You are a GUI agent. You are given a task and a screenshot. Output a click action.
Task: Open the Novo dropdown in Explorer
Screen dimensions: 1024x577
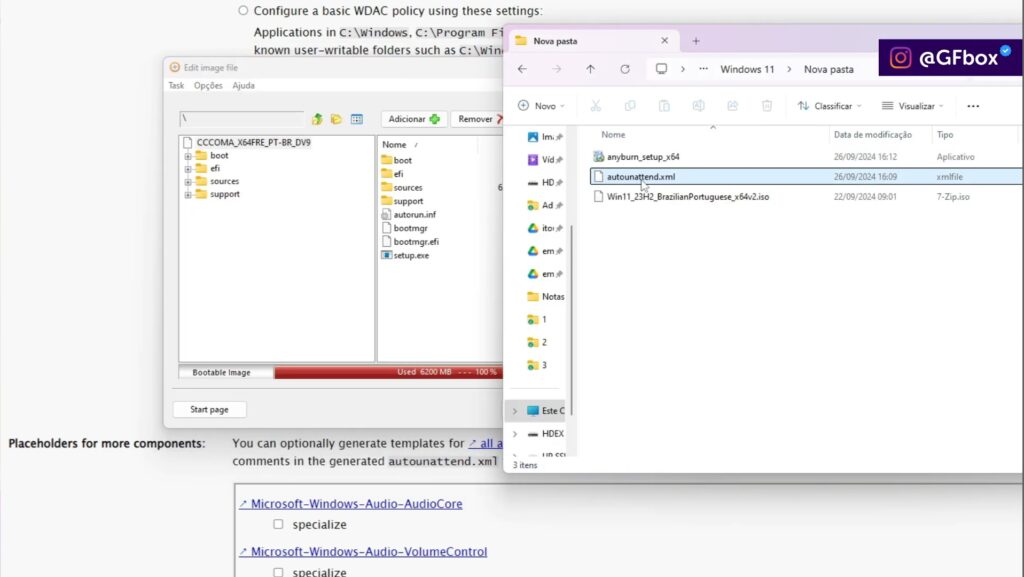pyautogui.click(x=541, y=106)
